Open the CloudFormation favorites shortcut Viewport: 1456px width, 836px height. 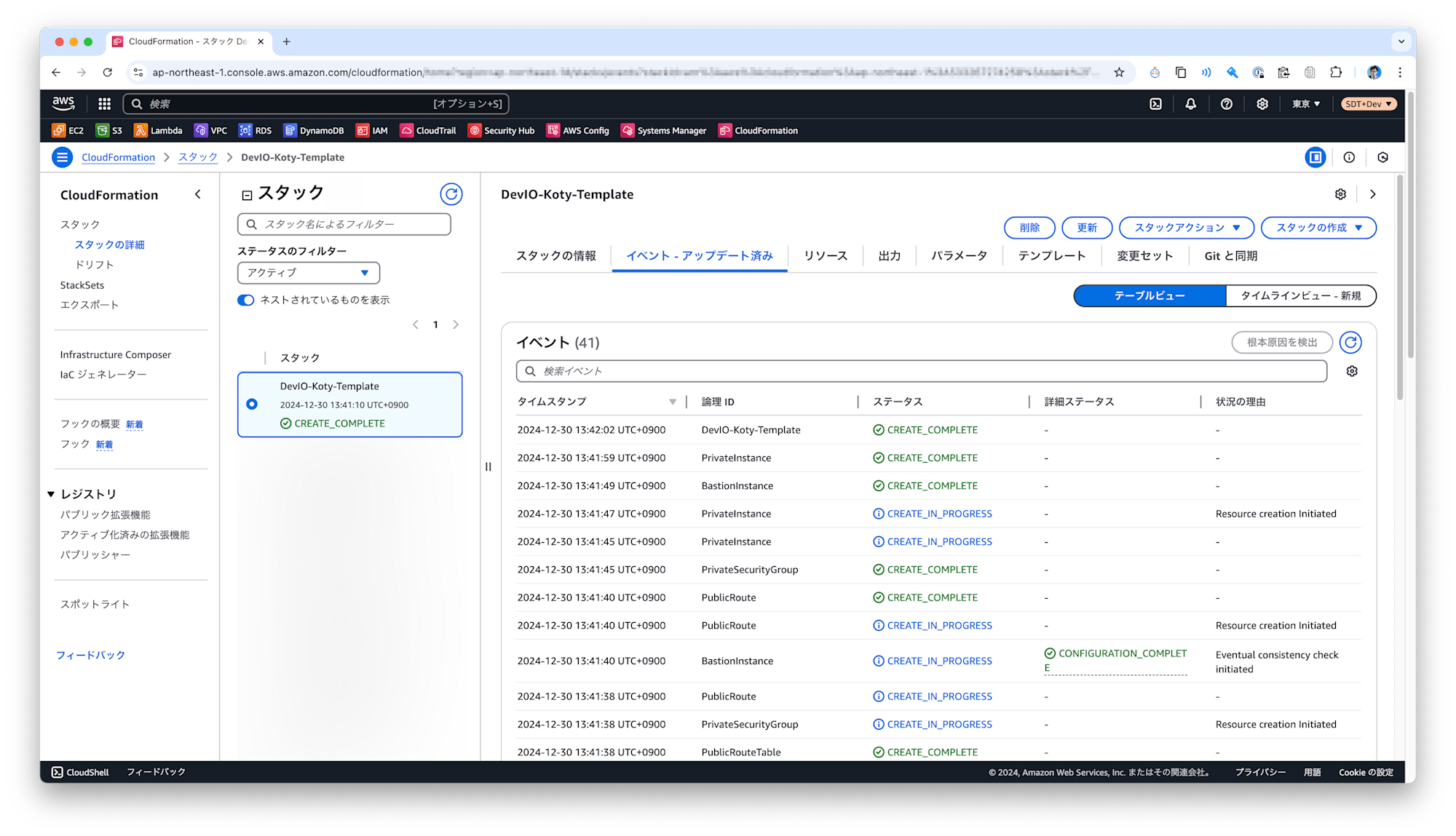pos(759,131)
